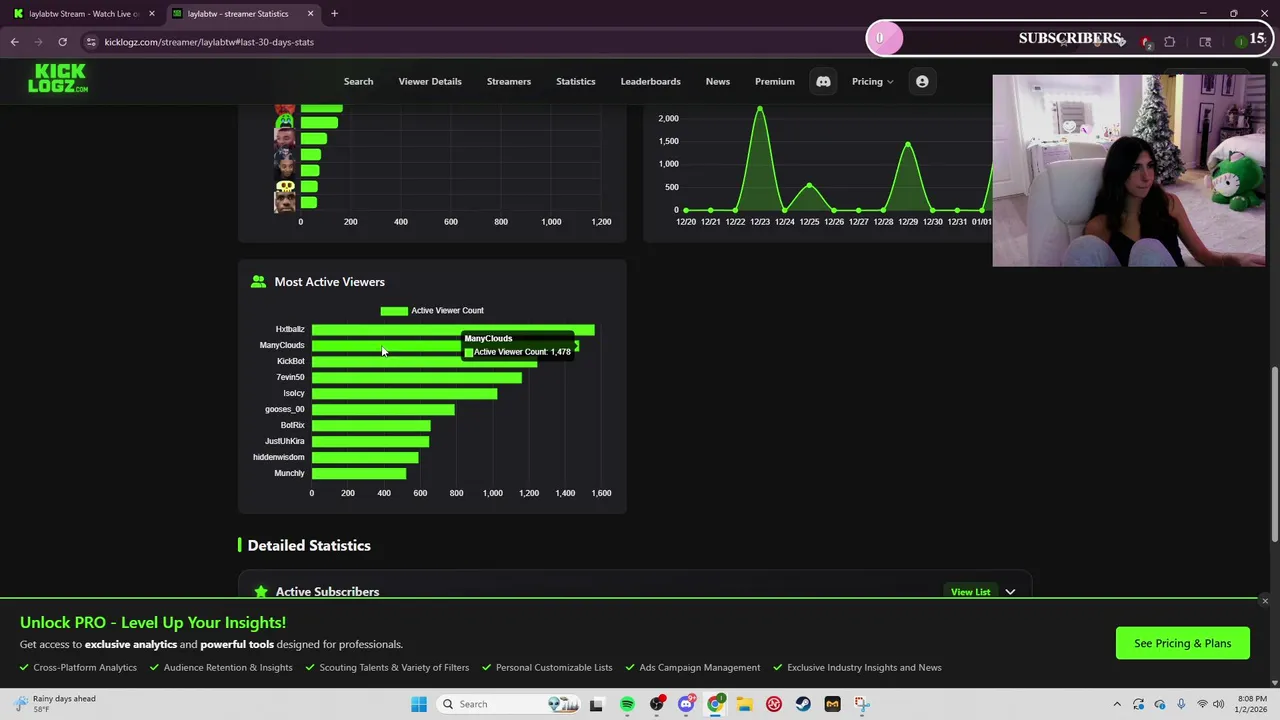This screenshot has width=1280, height=720.
Task: Click the webcam overlay thumbnail
Action: click(1129, 171)
